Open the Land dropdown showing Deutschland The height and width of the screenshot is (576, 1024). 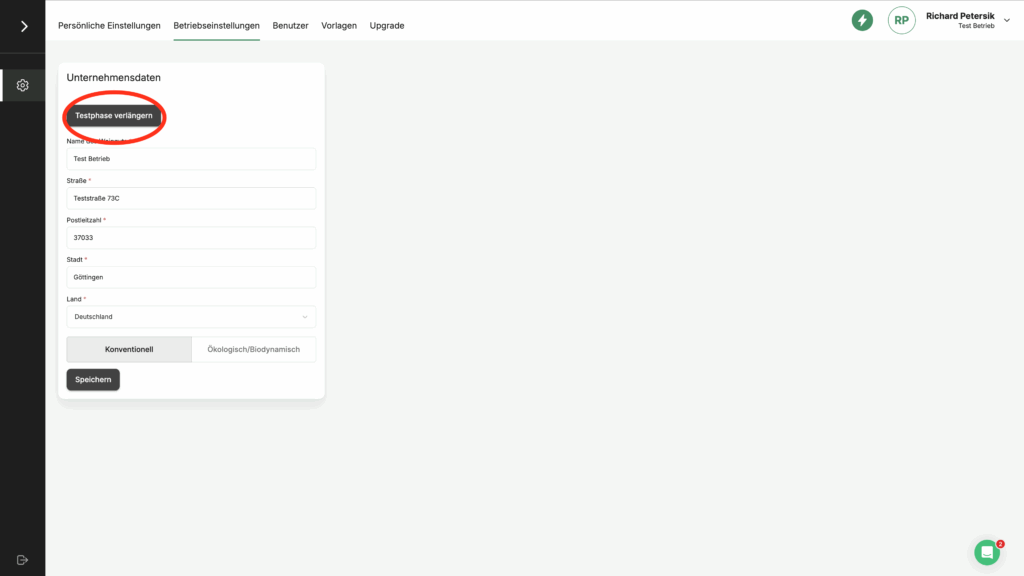point(191,317)
